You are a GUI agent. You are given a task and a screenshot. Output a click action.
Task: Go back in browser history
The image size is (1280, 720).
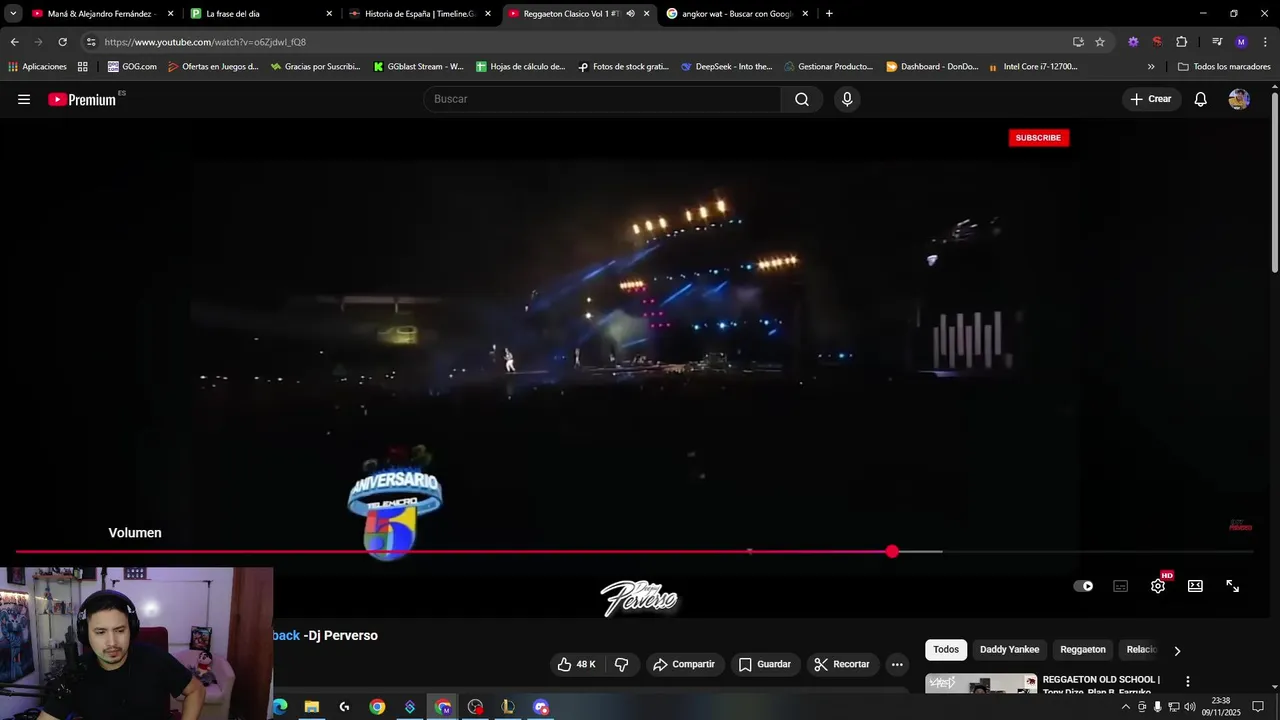coord(14,42)
